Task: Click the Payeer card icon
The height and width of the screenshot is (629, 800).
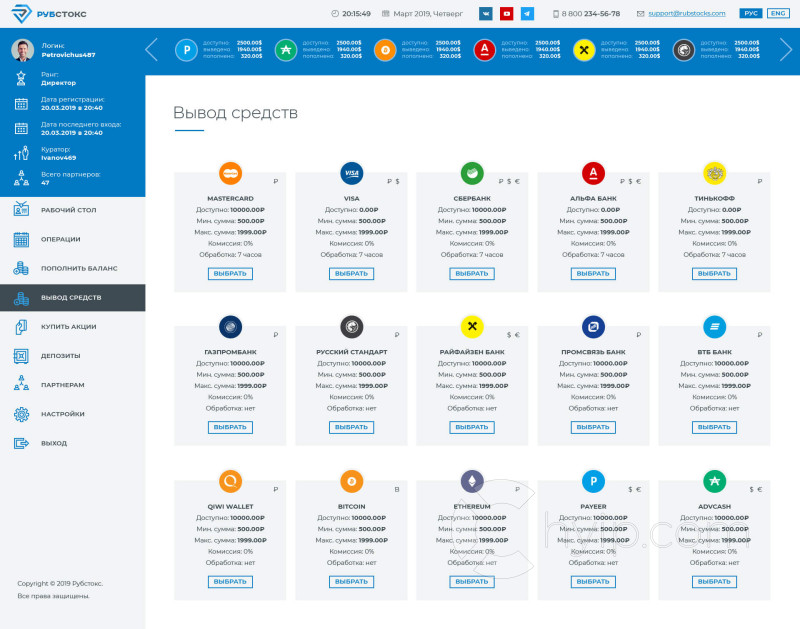Action: tap(593, 481)
